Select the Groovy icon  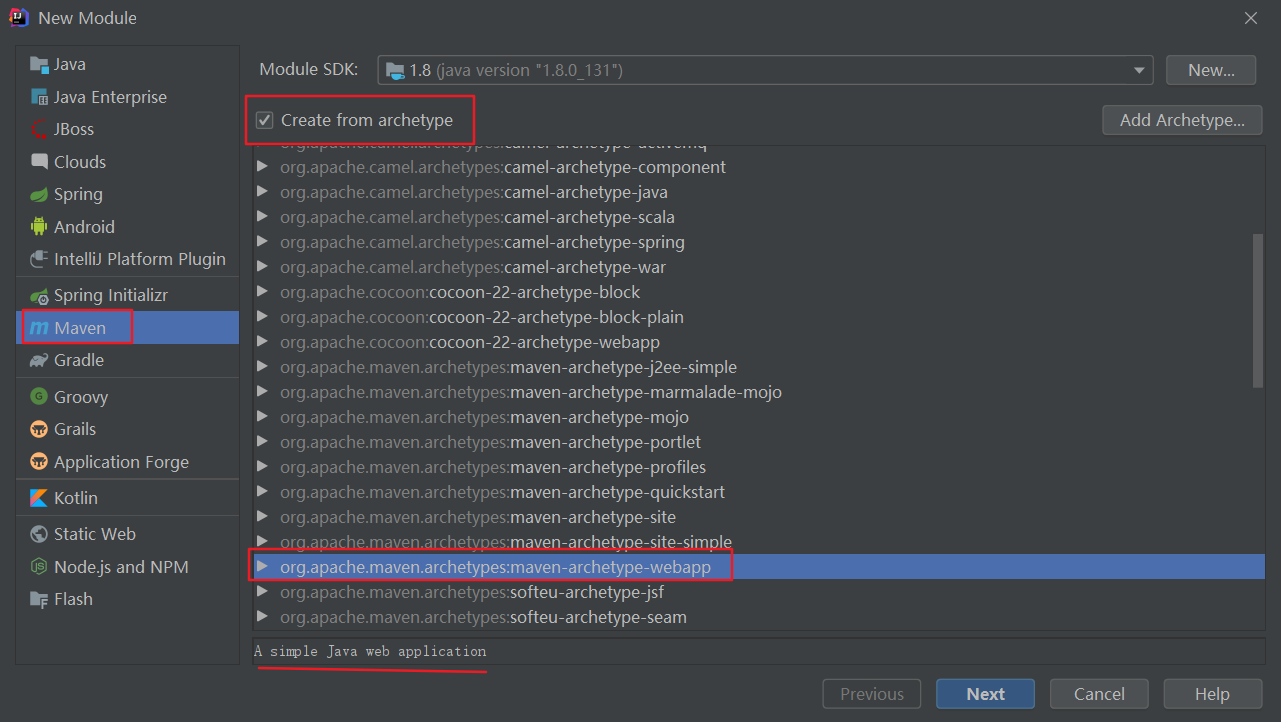click(39, 397)
